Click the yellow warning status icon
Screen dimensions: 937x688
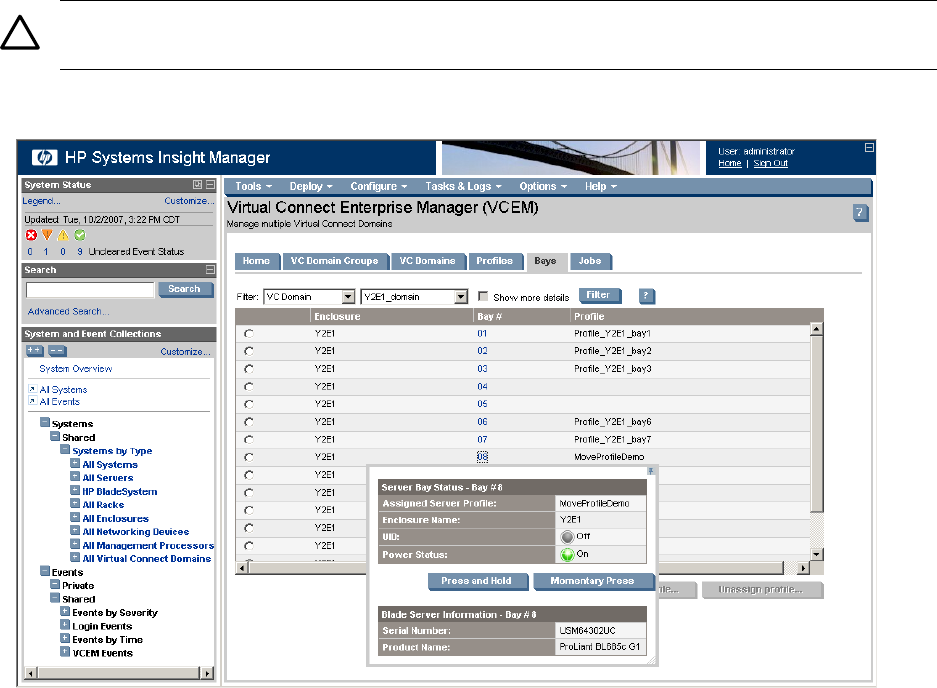click(x=62, y=236)
